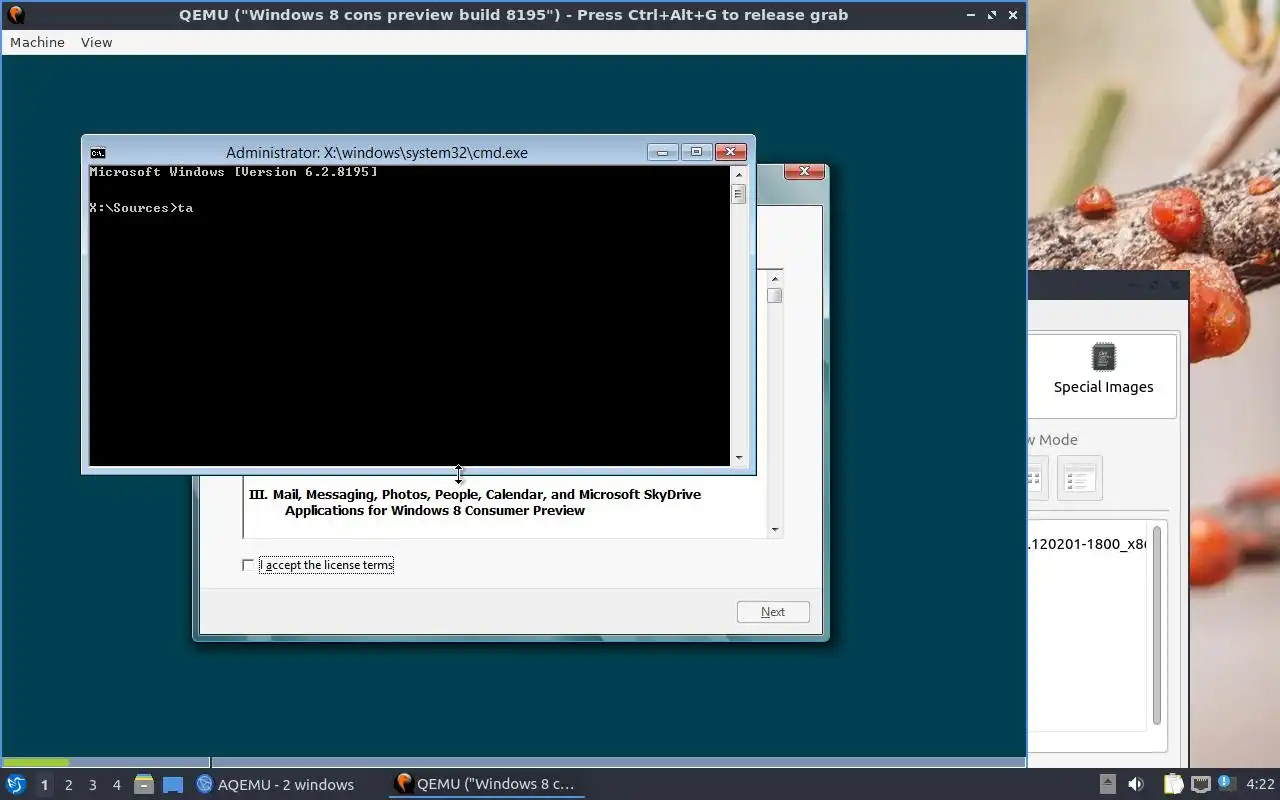
Task: Click the cmd window scrollbar thumb
Action: pyautogui.click(x=739, y=193)
